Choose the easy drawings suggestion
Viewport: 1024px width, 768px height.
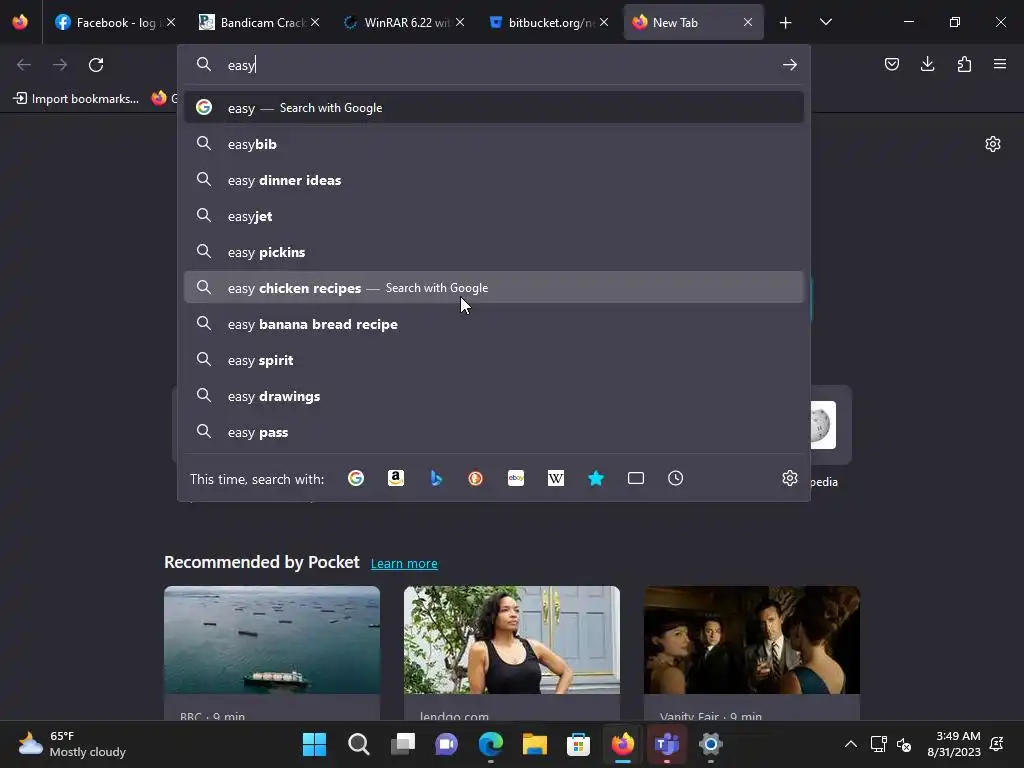pyautogui.click(x=494, y=396)
